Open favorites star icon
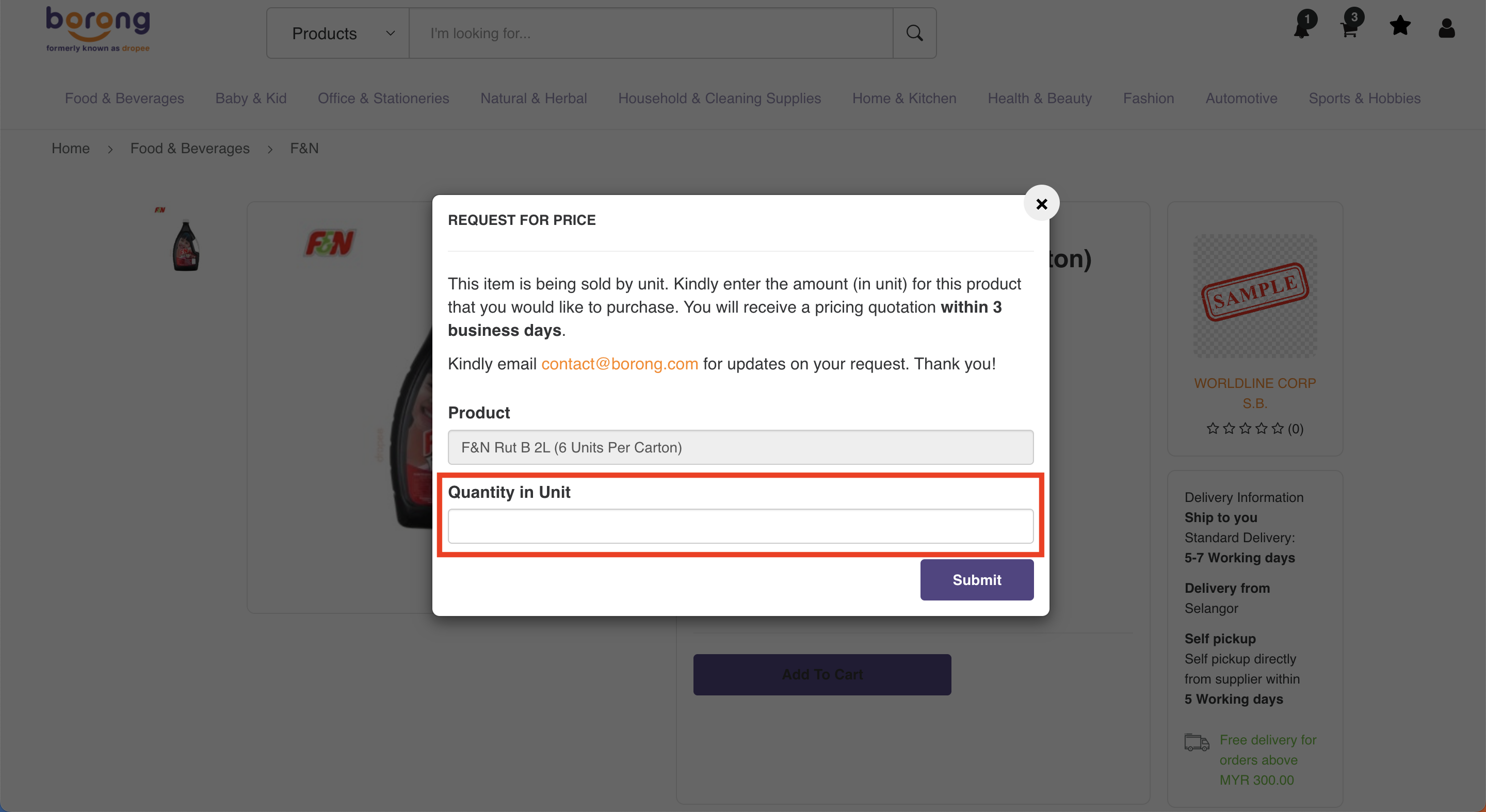The height and width of the screenshot is (812, 1486). pyautogui.click(x=1400, y=26)
